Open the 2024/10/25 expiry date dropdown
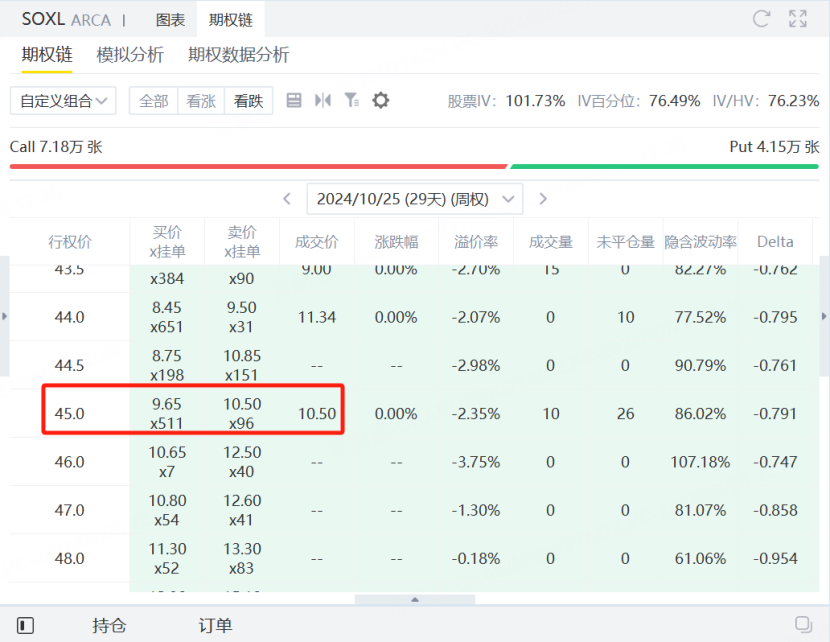The image size is (830, 642). 415,199
